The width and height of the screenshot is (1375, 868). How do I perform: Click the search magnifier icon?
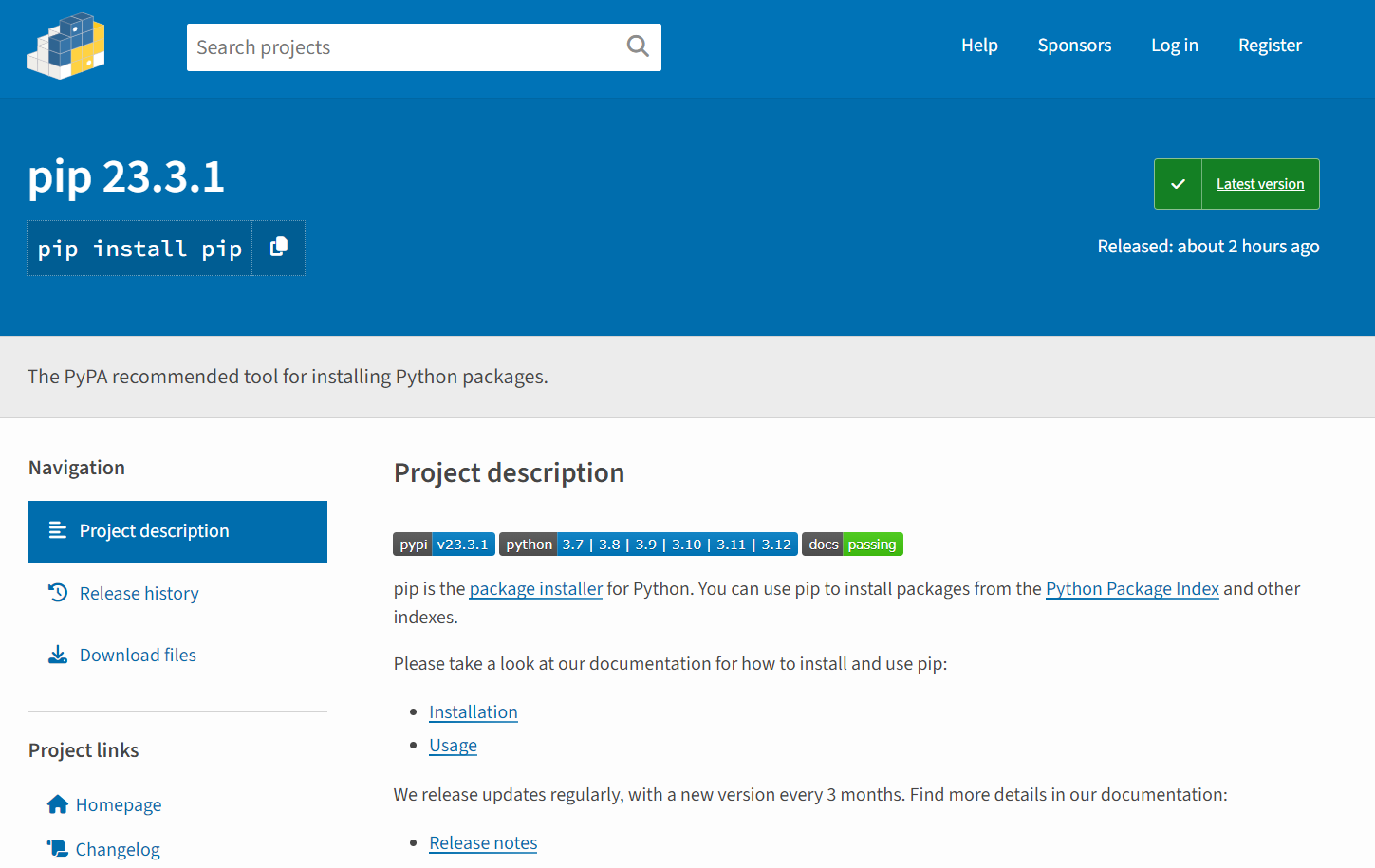638,46
